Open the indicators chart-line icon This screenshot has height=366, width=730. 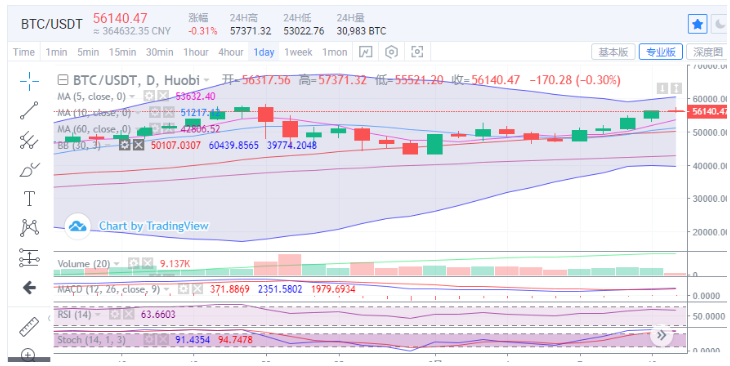pyautogui.click(x=365, y=52)
